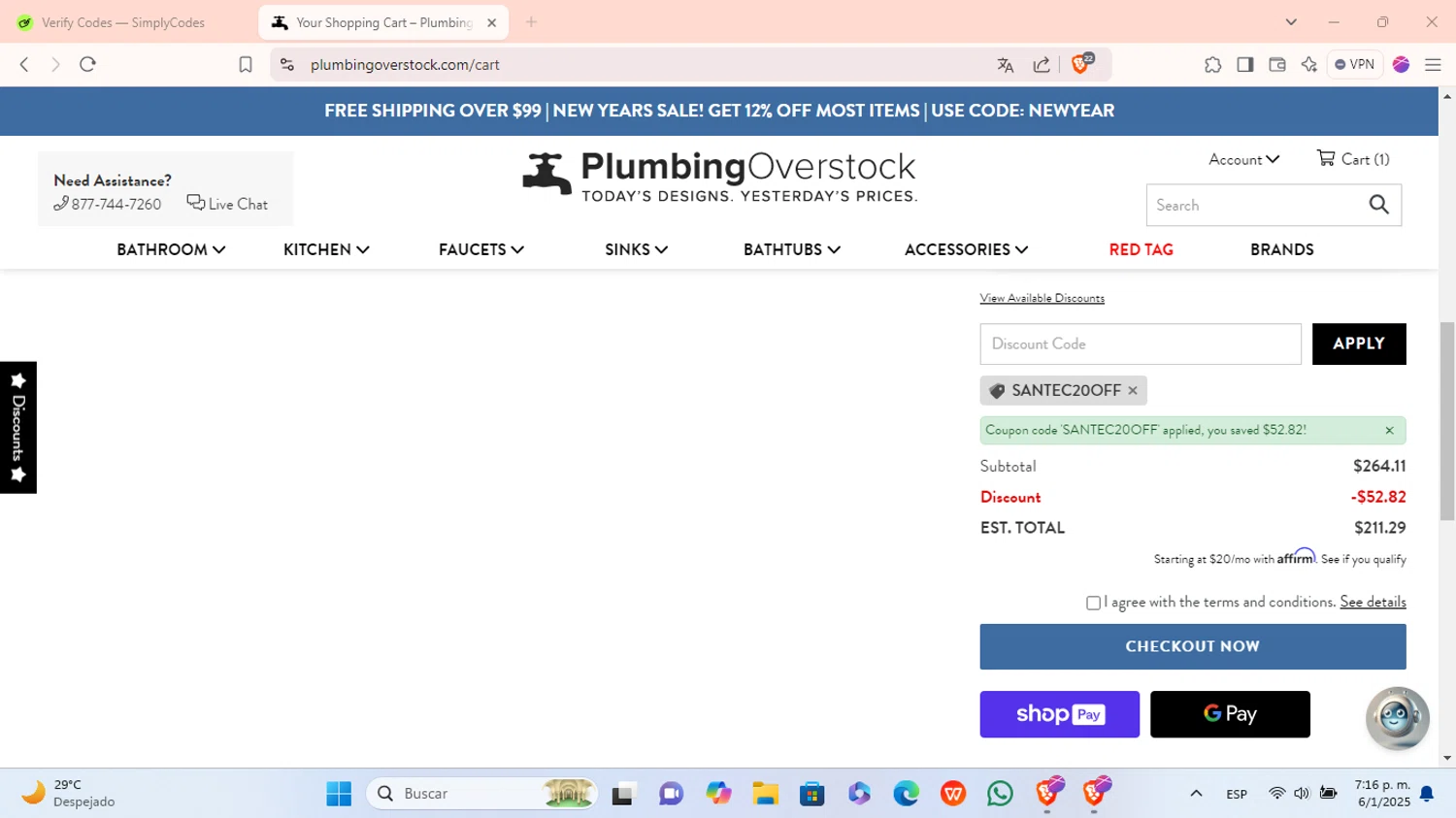Image resolution: width=1456 pixels, height=818 pixels.
Task: Pay with Google Pay
Action: [1230, 714]
